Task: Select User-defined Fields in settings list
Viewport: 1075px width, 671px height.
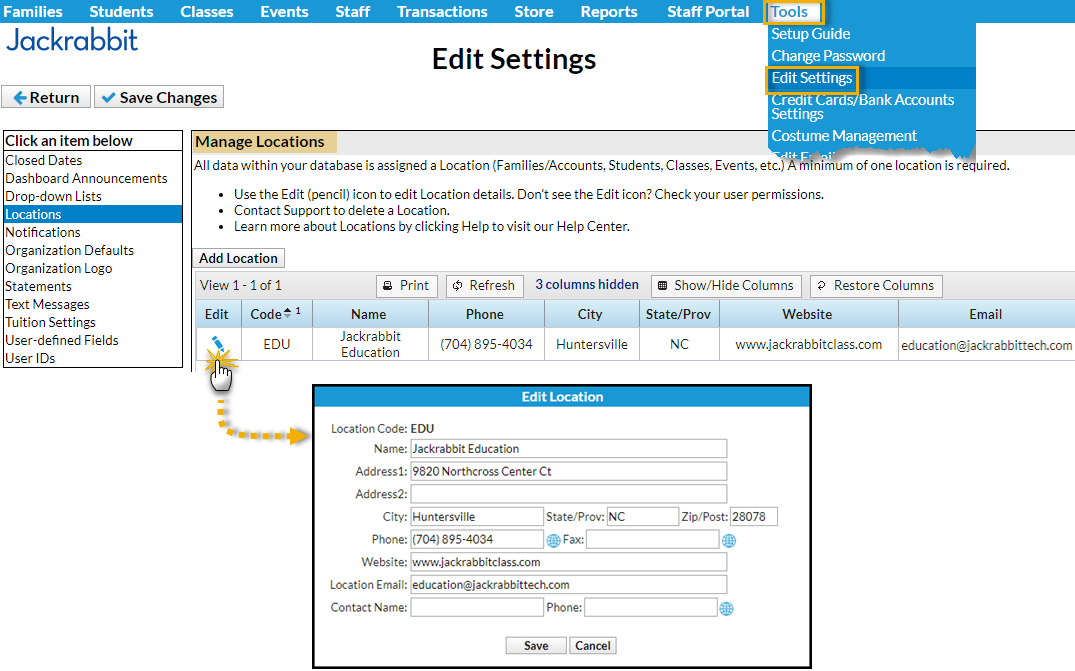Action: [x=93, y=340]
